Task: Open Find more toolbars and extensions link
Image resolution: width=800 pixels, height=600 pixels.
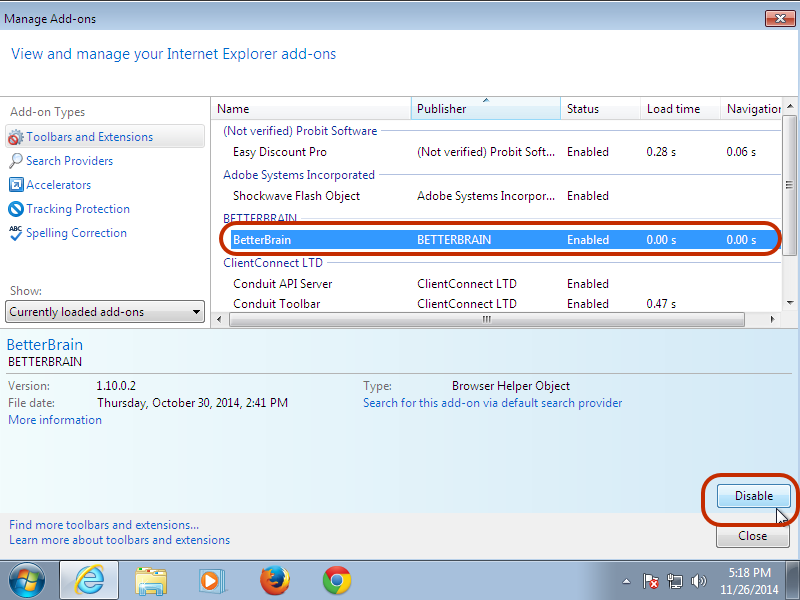Action: coord(104,524)
